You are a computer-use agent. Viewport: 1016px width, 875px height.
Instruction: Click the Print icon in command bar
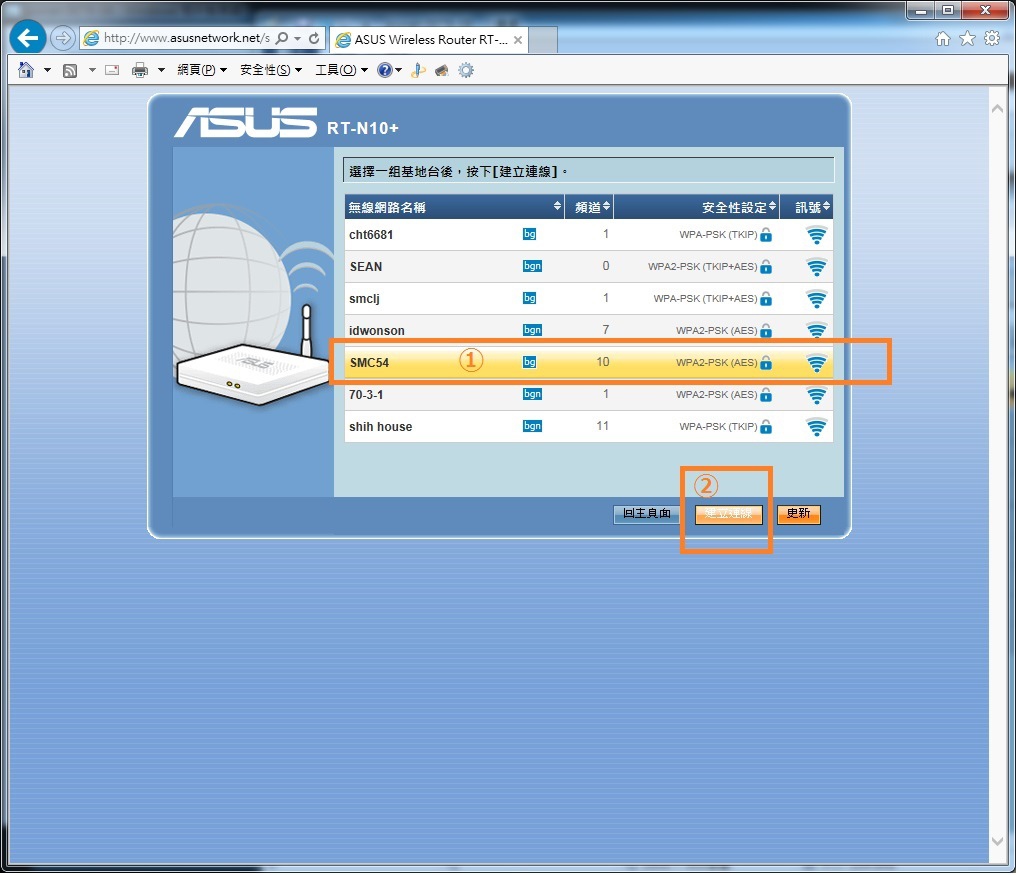click(x=140, y=70)
